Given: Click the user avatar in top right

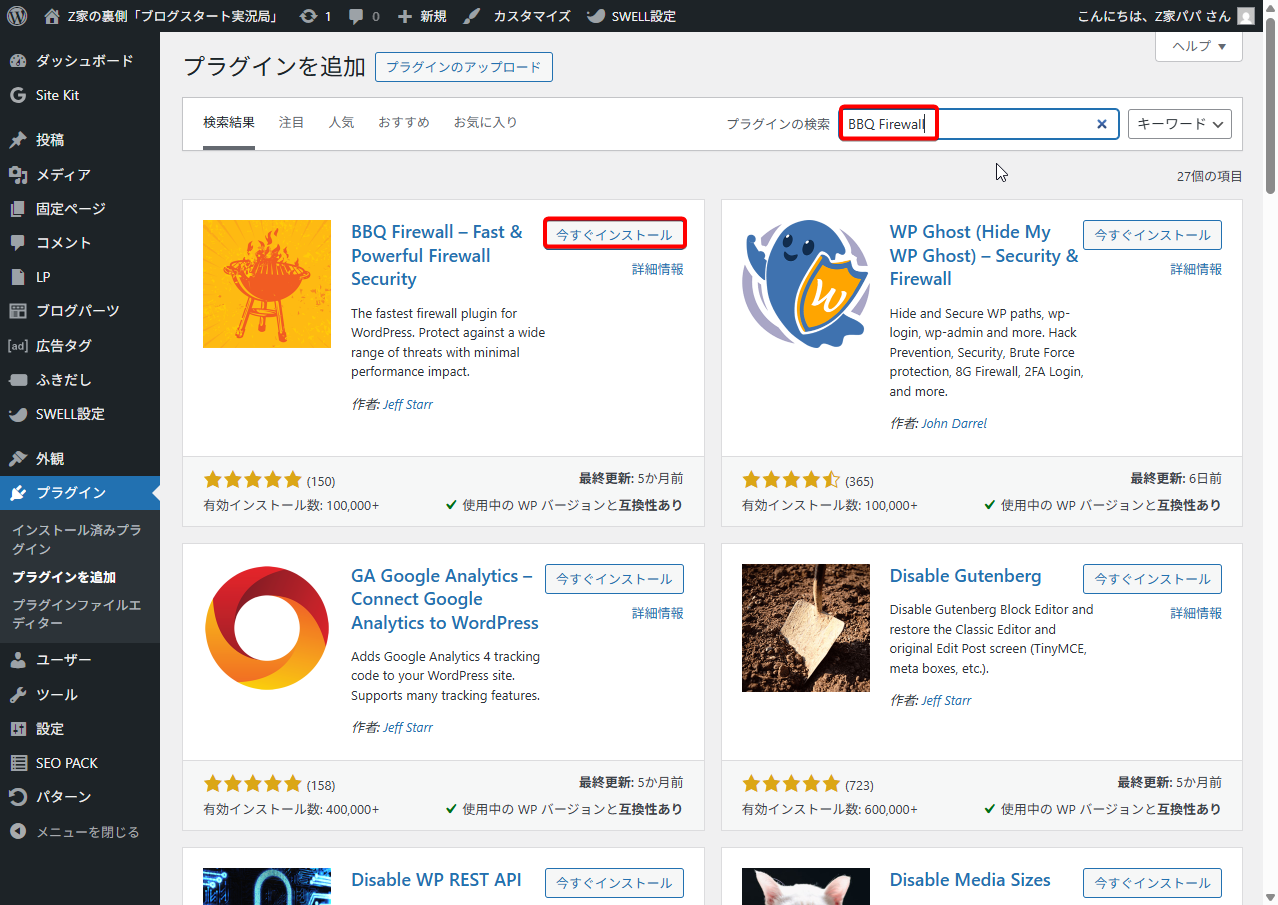Looking at the screenshot, I should [x=1245, y=16].
